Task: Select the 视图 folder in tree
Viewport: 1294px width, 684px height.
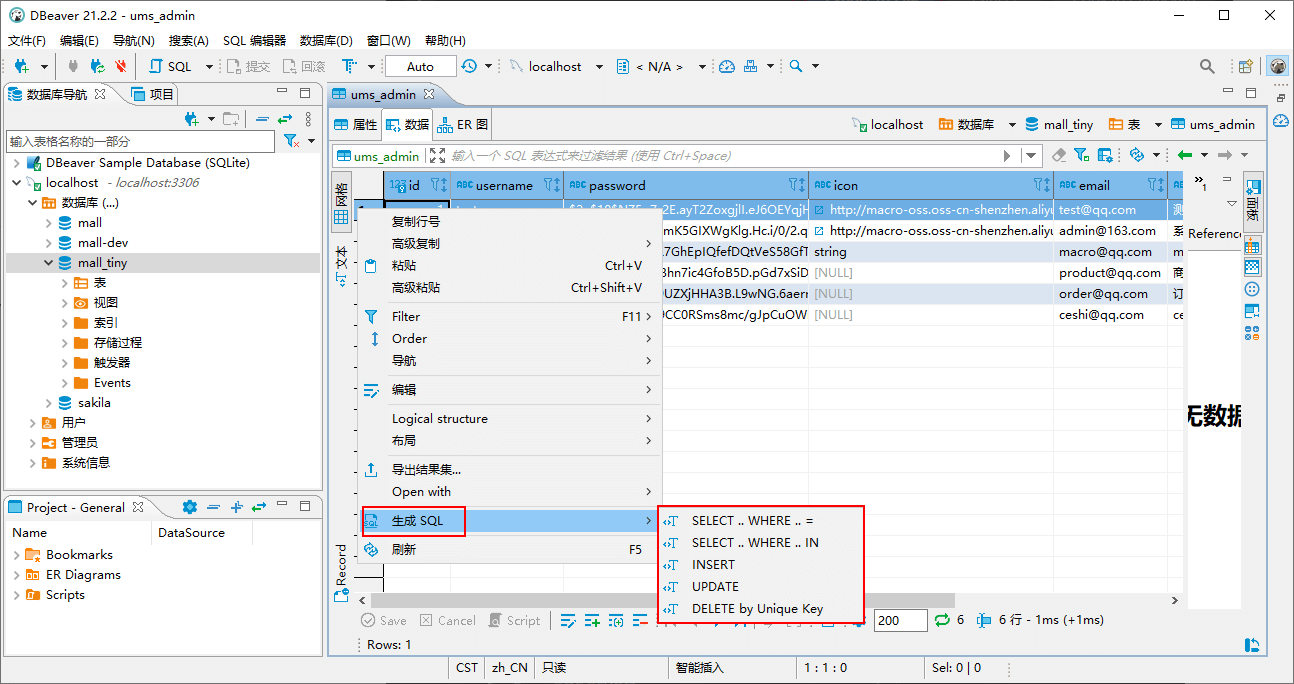Action: (x=106, y=303)
